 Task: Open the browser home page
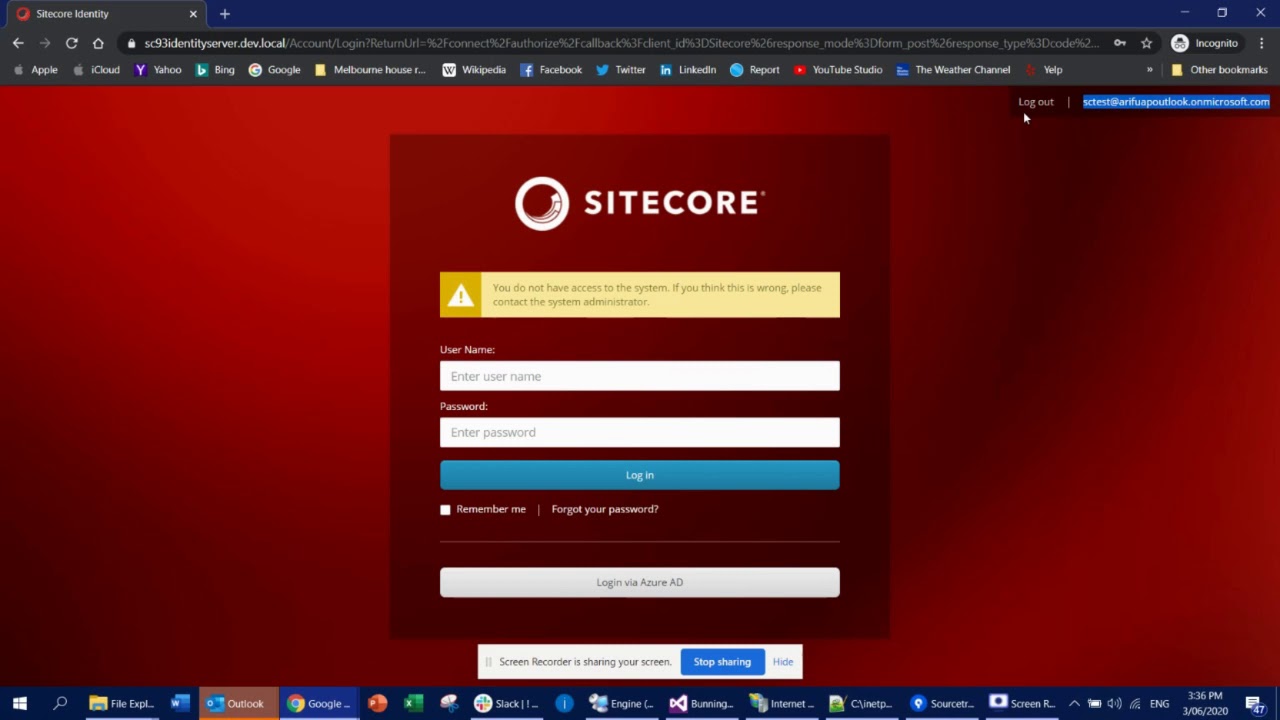[98, 43]
